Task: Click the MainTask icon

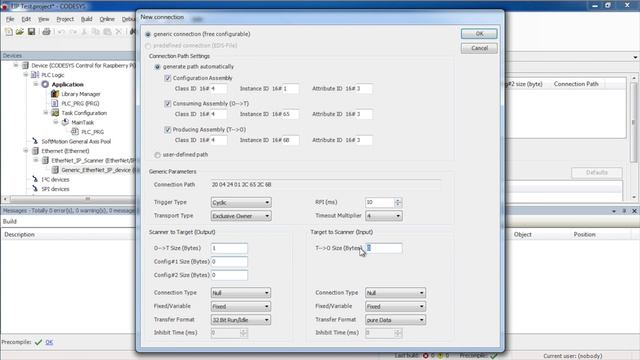Action: tap(65, 122)
